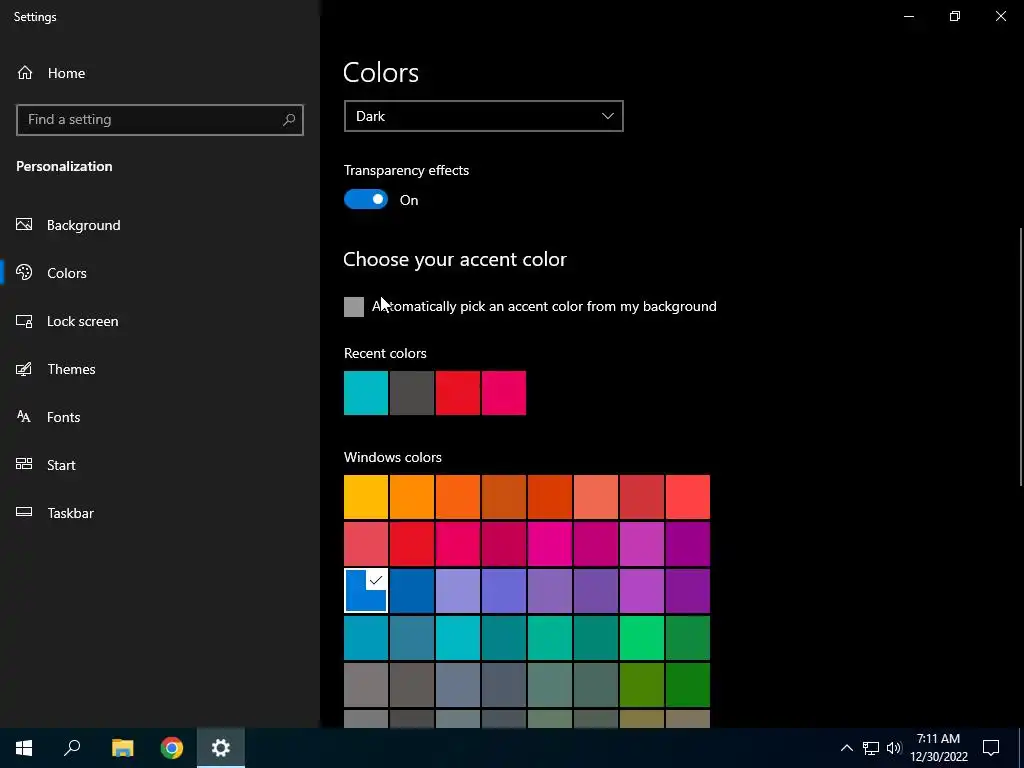Click the Find a setting search box

[x=160, y=120]
